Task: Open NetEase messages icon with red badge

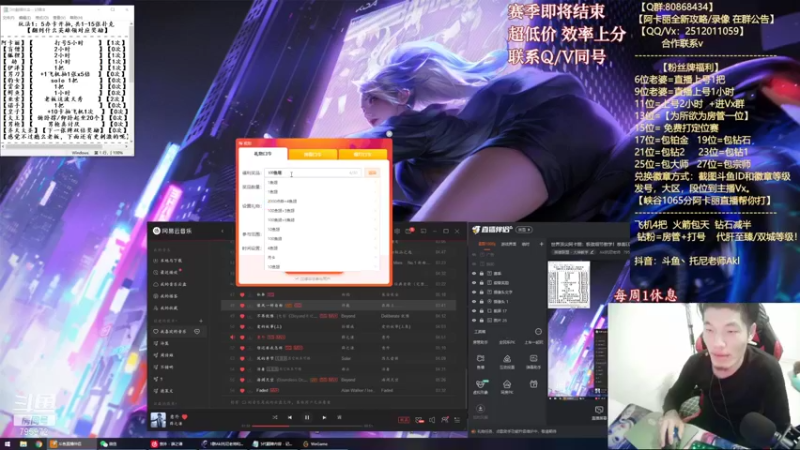Action: 409,231
